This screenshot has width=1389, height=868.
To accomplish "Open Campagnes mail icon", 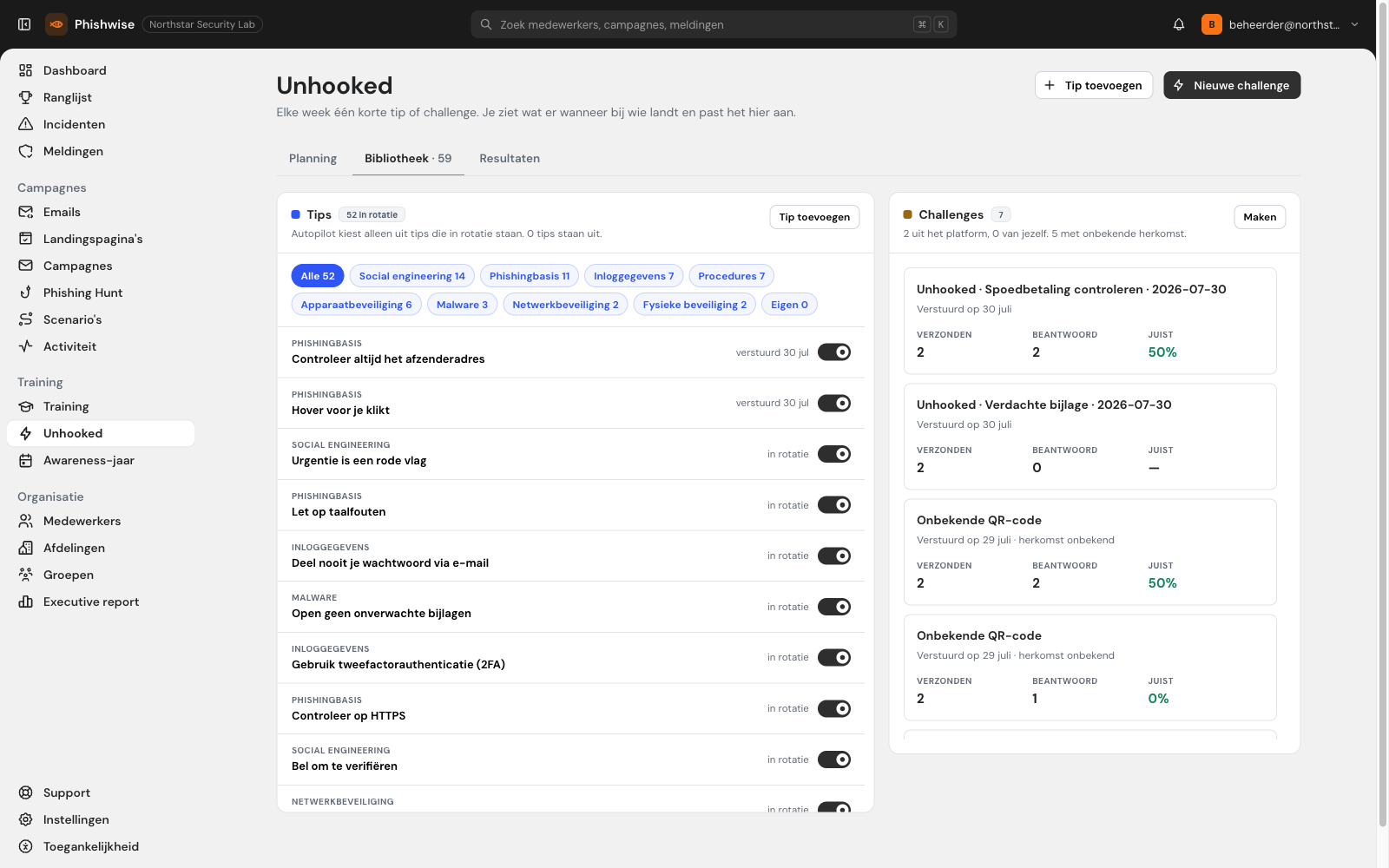I will coord(26,266).
